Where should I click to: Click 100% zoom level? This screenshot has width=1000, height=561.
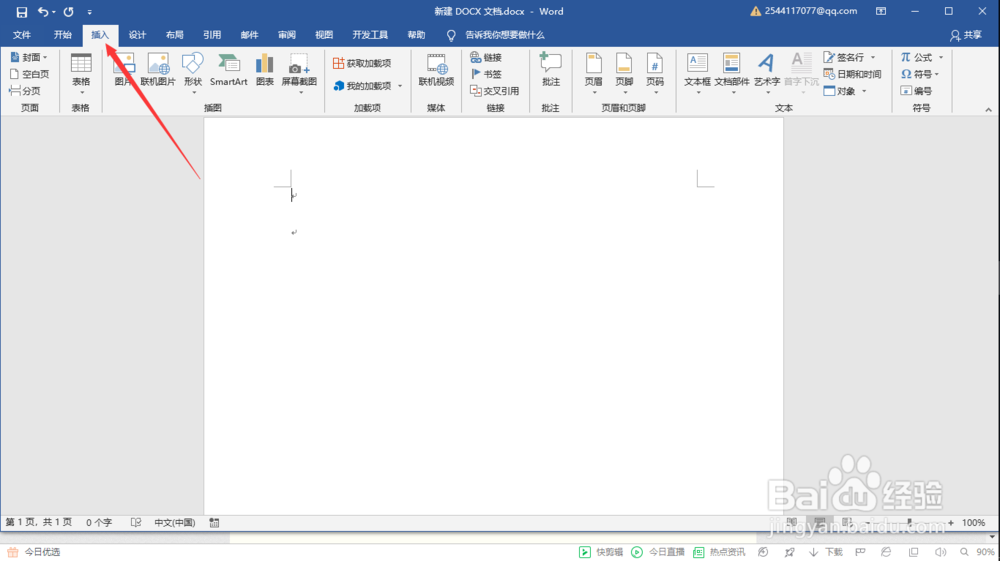(974, 523)
